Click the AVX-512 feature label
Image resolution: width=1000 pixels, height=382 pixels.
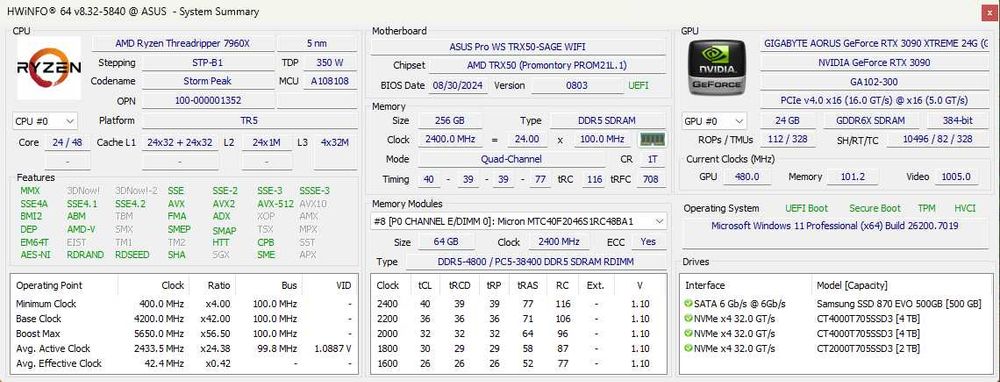pyautogui.click(x=276, y=204)
